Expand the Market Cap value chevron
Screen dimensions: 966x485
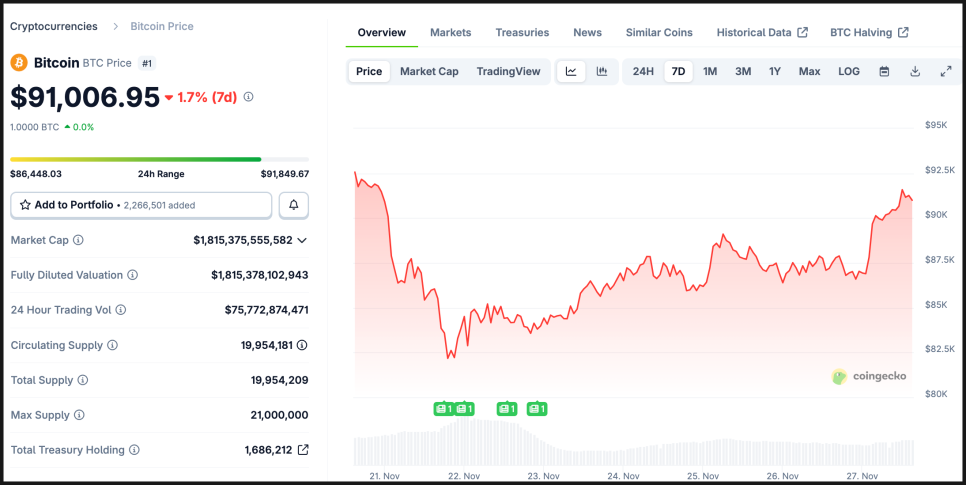point(302,240)
